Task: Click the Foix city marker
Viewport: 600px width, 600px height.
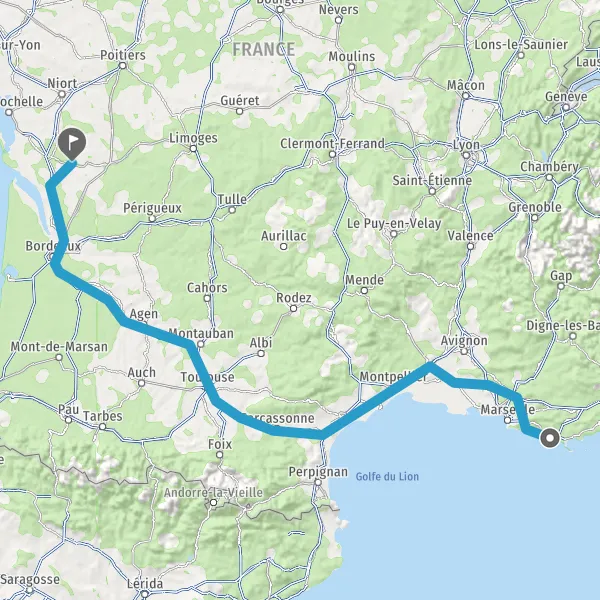Action: pyautogui.click(x=220, y=455)
